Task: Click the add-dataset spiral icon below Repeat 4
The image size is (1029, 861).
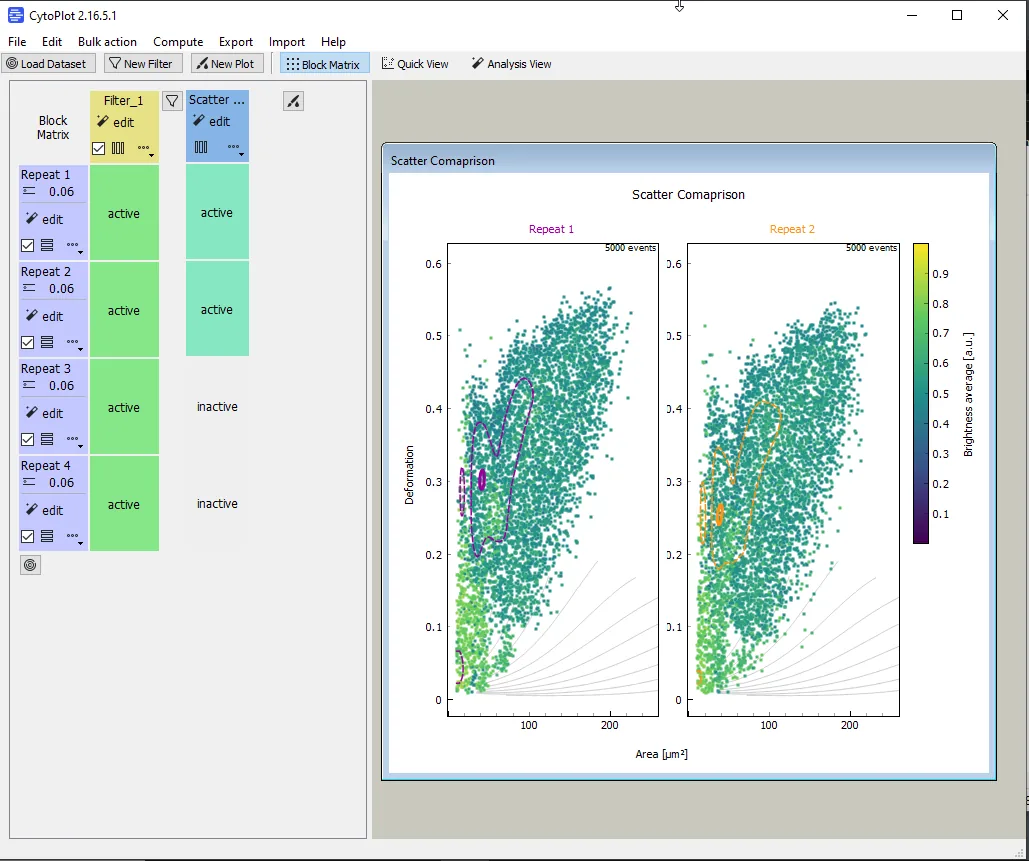Action: 30,565
